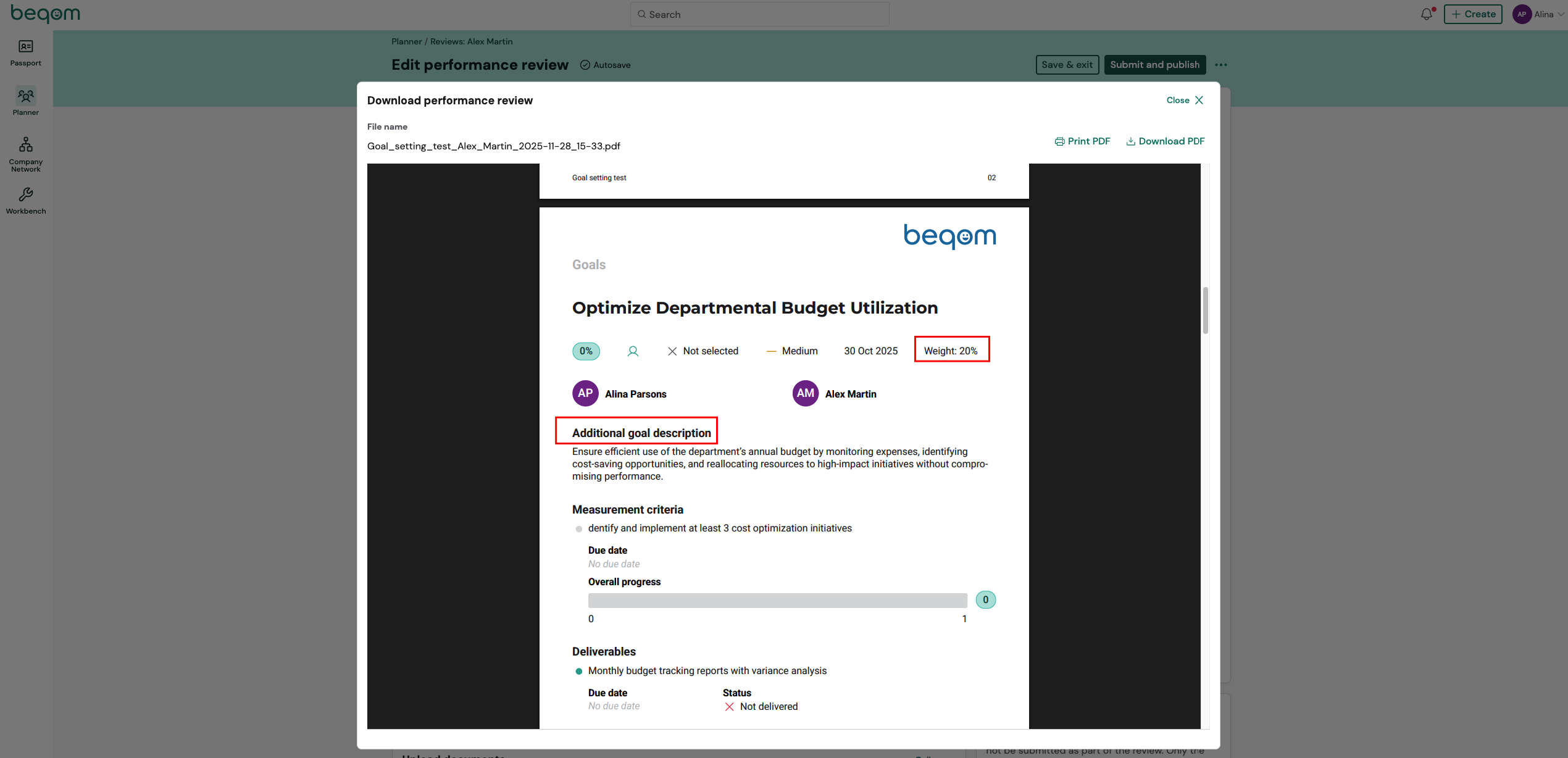
Task: Click the three-dot more options icon
Action: click(1221, 65)
